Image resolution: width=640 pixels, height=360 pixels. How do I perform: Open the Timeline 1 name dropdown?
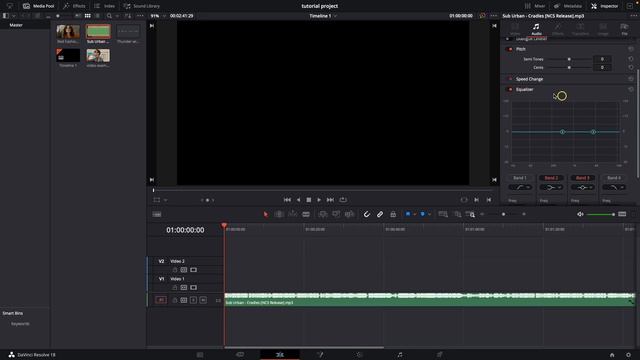(323, 16)
